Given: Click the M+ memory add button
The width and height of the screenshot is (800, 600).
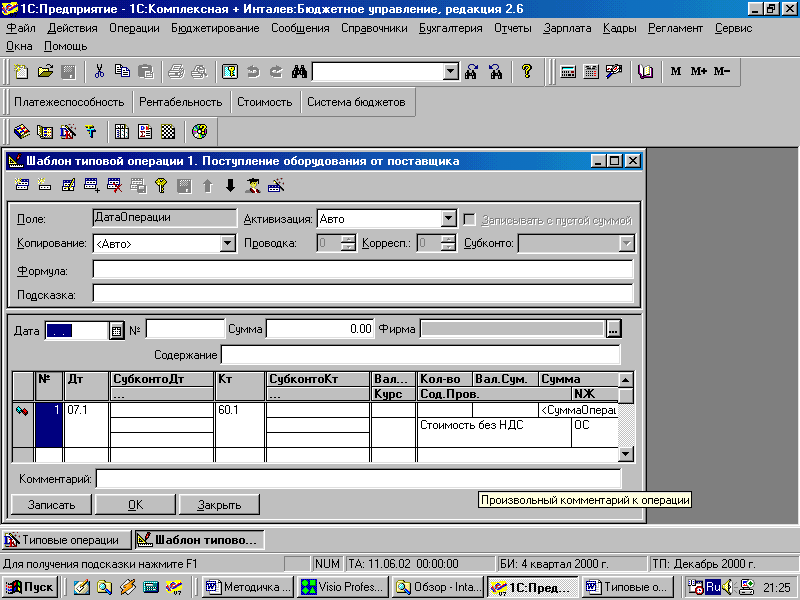Looking at the screenshot, I should click(698, 71).
